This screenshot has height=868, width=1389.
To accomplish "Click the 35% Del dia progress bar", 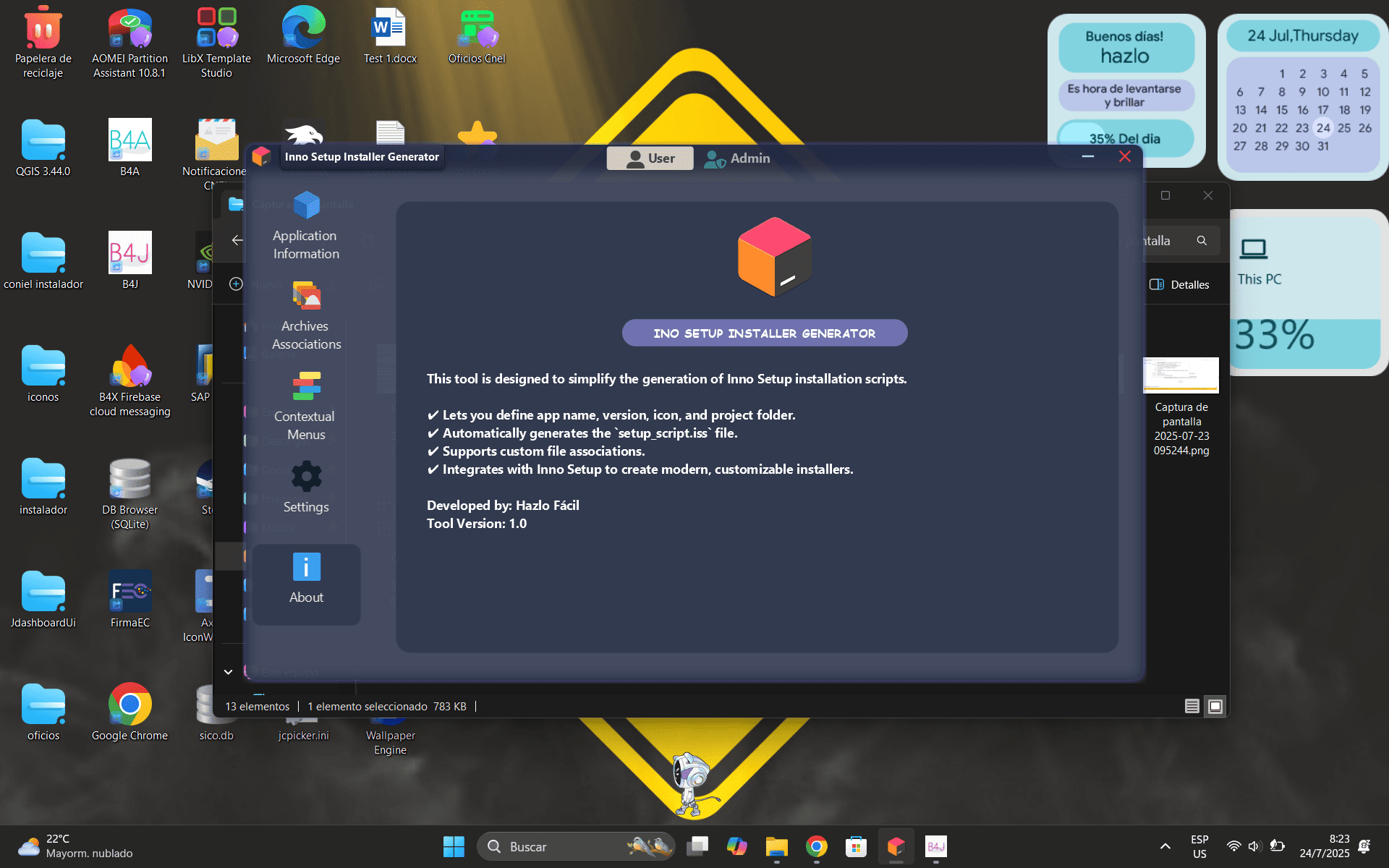I will pos(1125,138).
